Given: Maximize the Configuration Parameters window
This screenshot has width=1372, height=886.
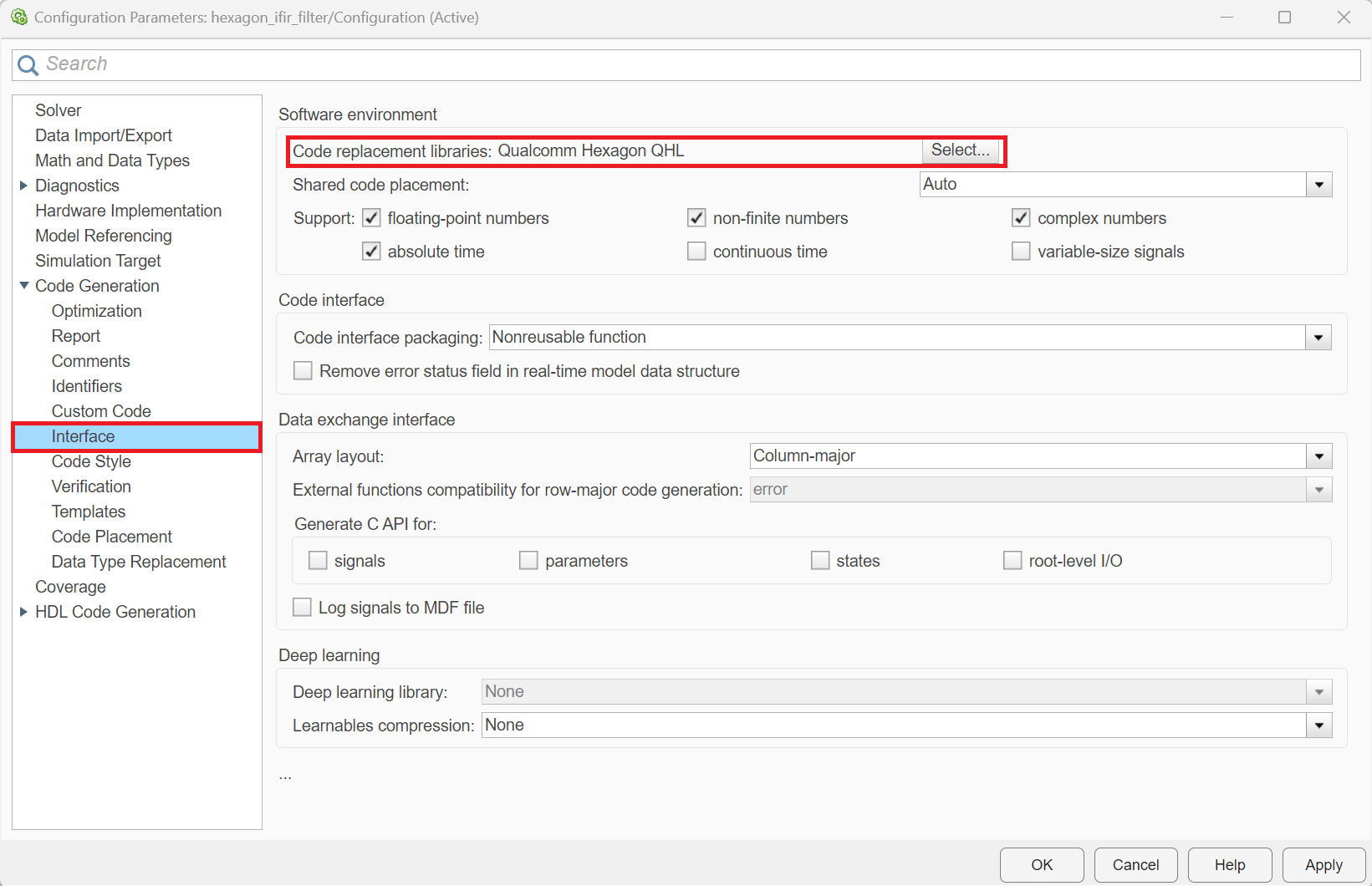Looking at the screenshot, I should tap(1284, 18).
